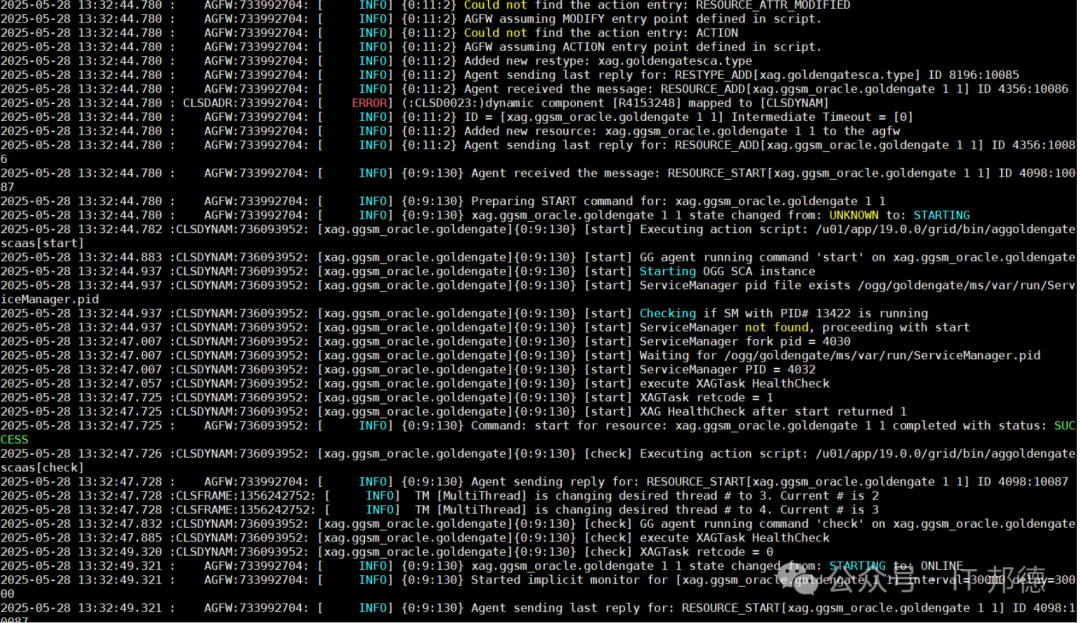Select 'ServiceManager fork pid = 4030' text
This screenshot has width=1080, height=623.
(745, 342)
